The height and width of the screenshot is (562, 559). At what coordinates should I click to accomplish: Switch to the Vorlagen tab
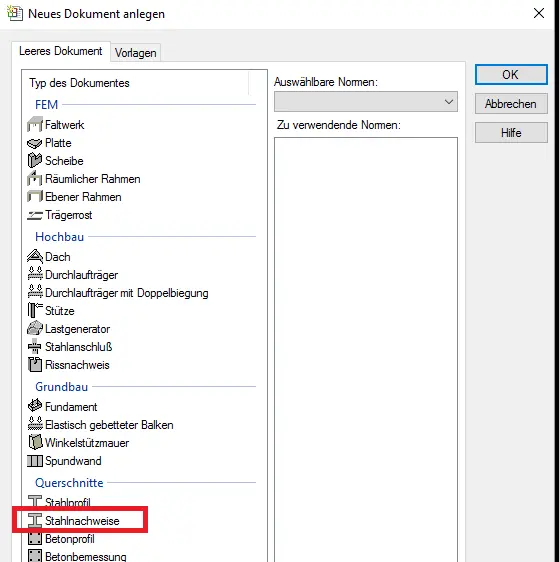(x=135, y=53)
